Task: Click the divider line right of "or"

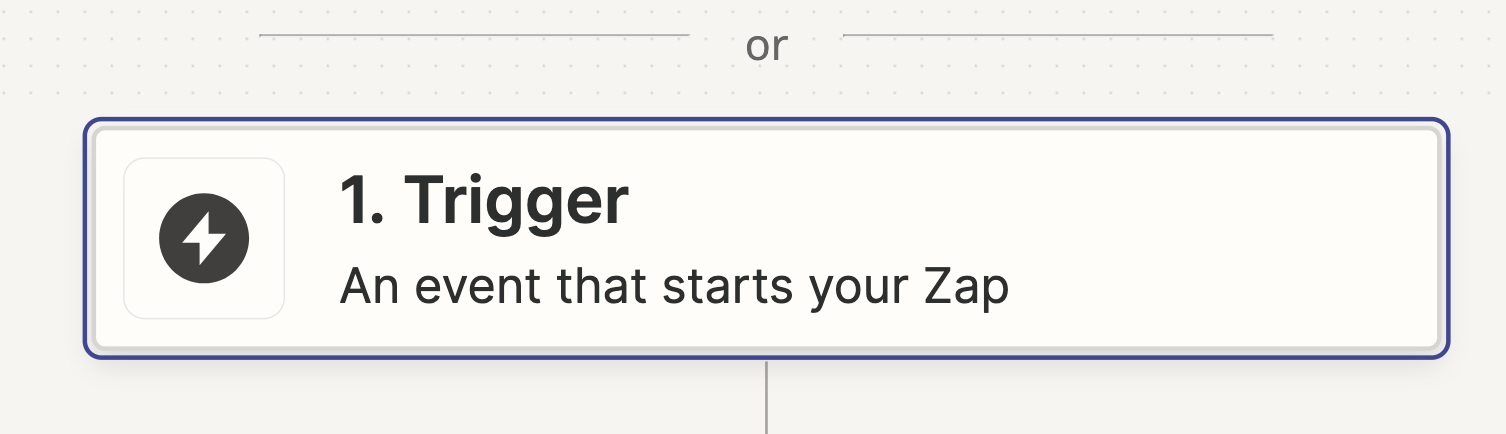Action: tap(1058, 35)
